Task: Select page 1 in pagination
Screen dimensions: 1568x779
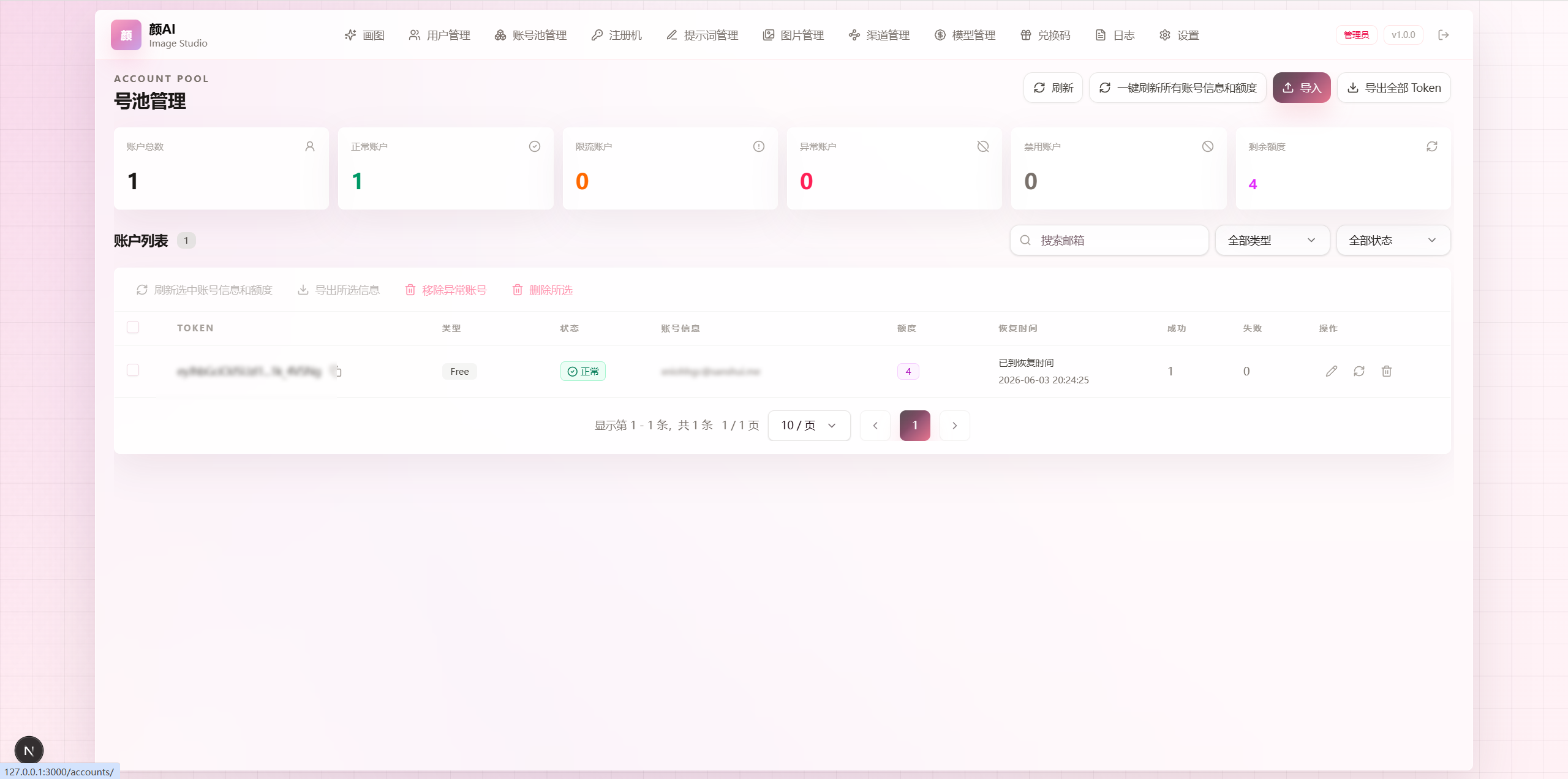Action: click(x=915, y=425)
